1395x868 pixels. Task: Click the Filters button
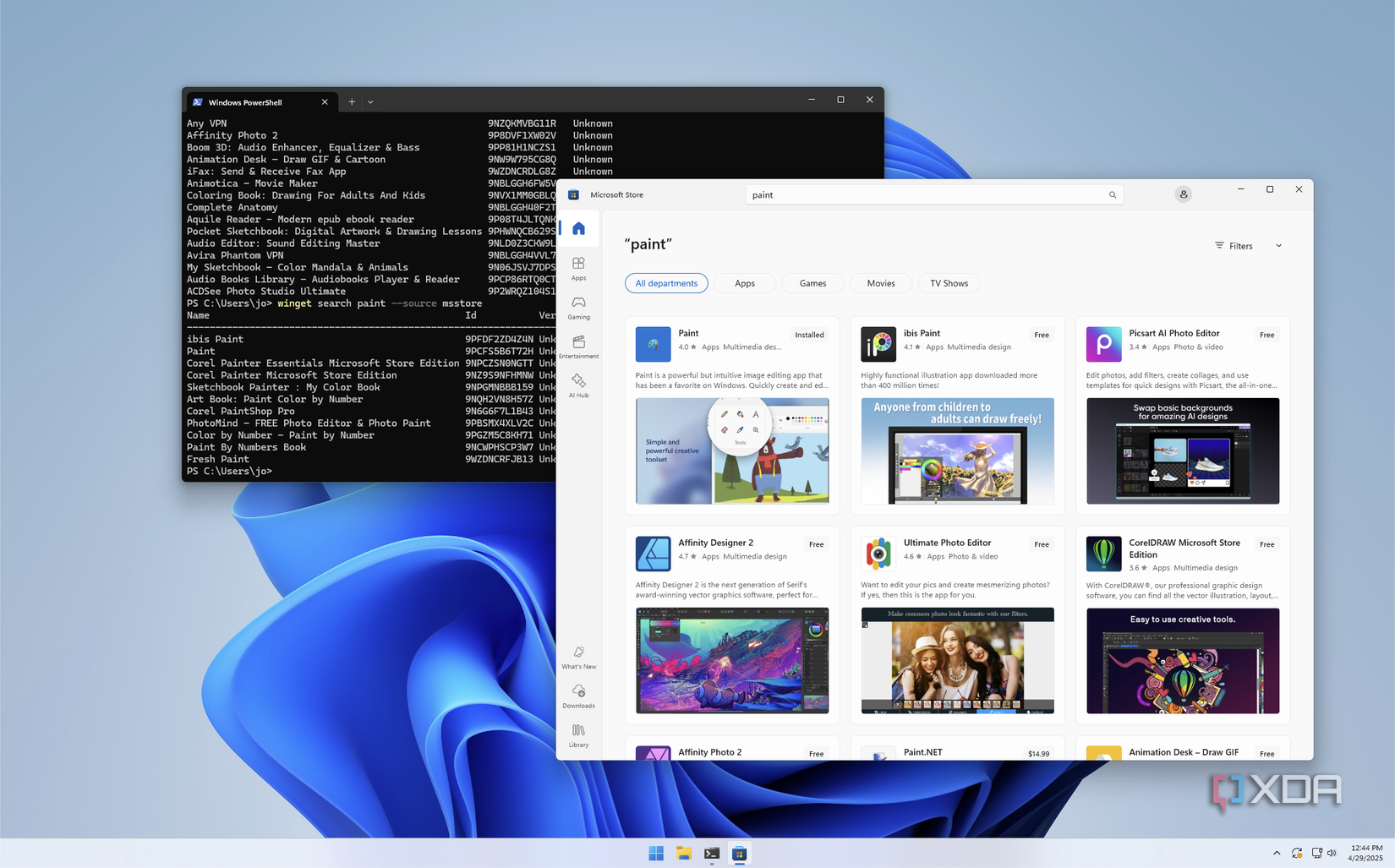coord(1235,246)
